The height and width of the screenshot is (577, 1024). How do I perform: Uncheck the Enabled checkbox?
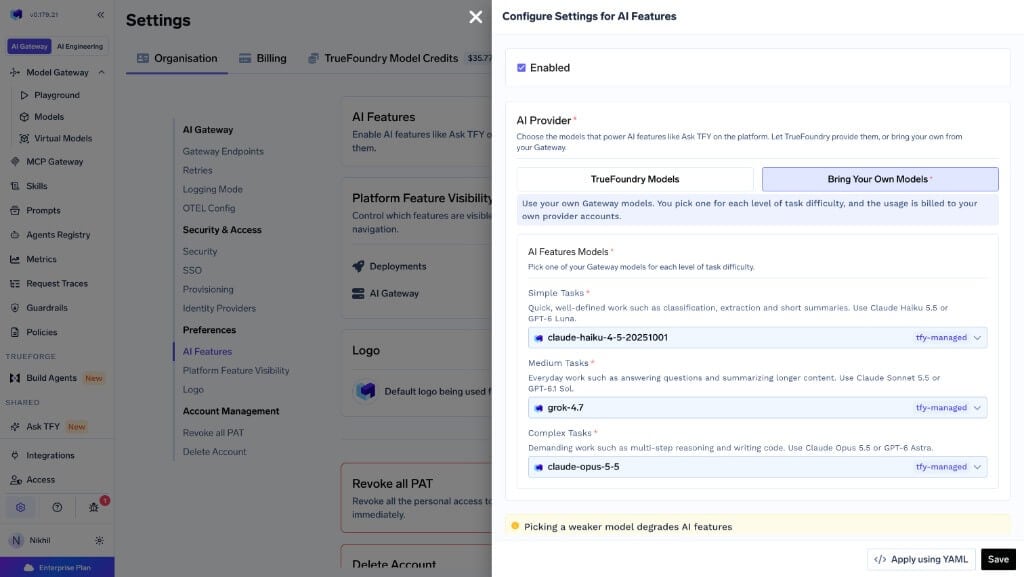click(x=521, y=68)
